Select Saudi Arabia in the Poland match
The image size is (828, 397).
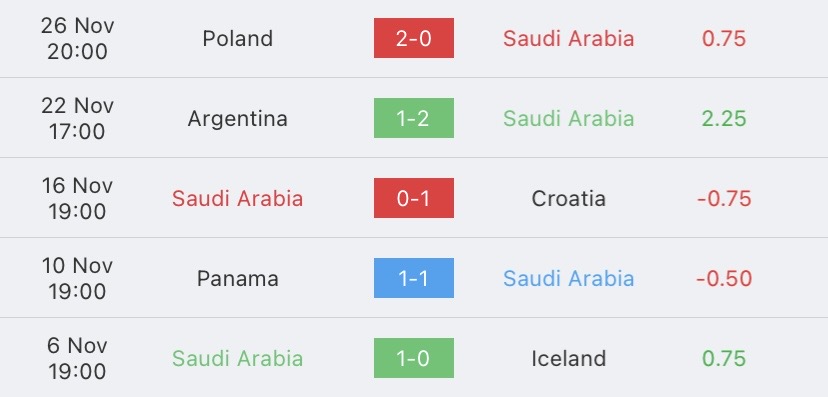[x=568, y=39]
